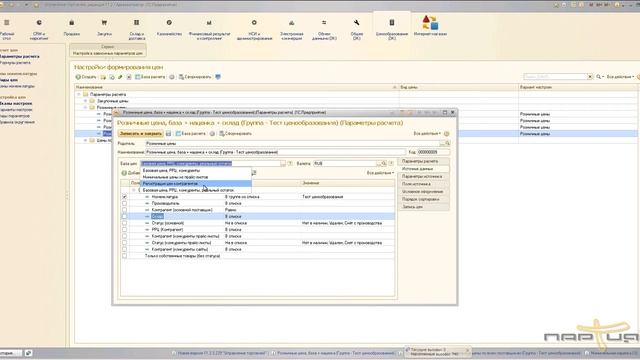Uncheck the Номенклатура filter checkbox
Screen dimensions: 640x360
click(x=124, y=197)
